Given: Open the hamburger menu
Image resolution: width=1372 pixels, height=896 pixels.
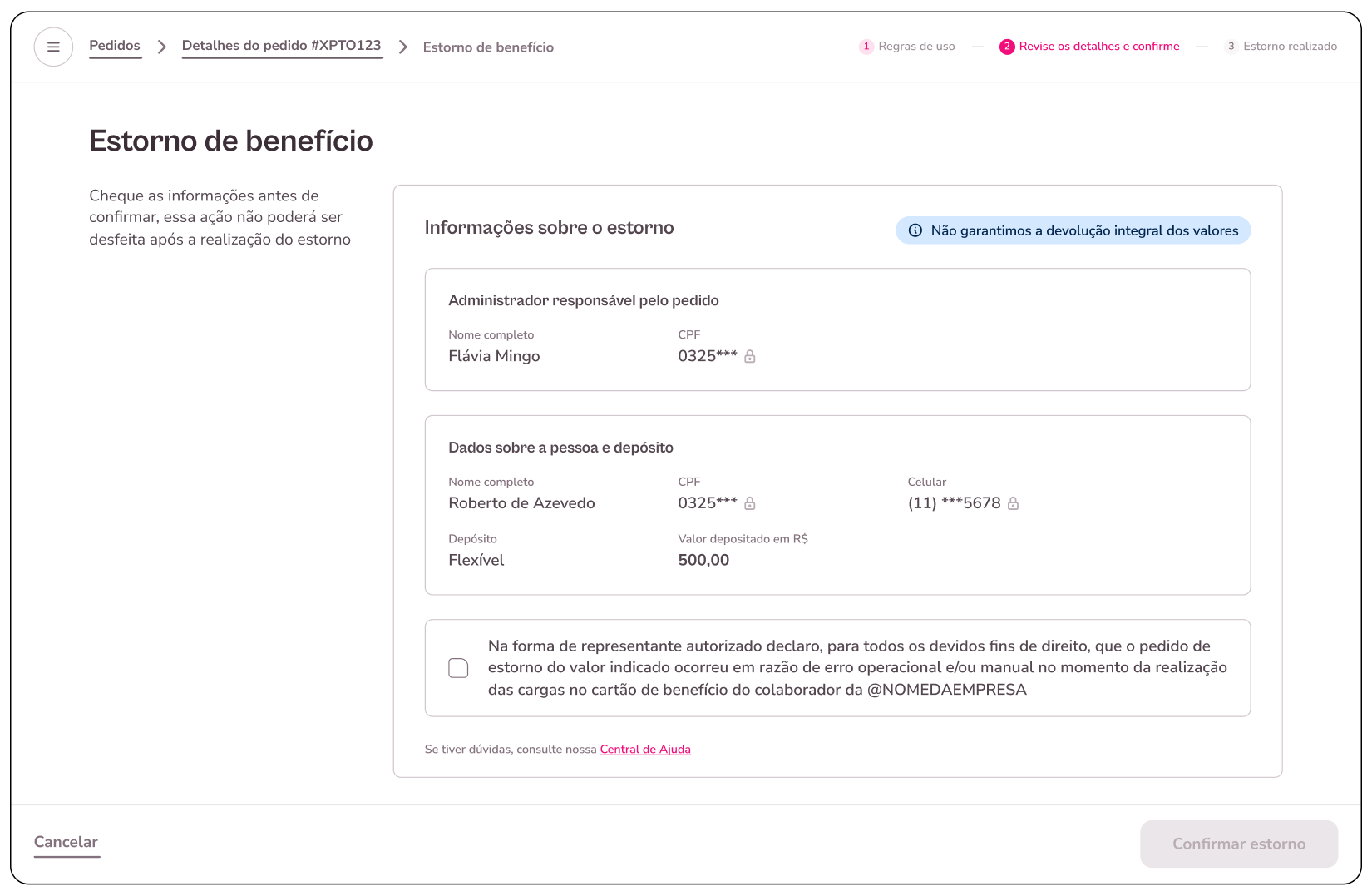Looking at the screenshot, I should (x=53, y=47).
